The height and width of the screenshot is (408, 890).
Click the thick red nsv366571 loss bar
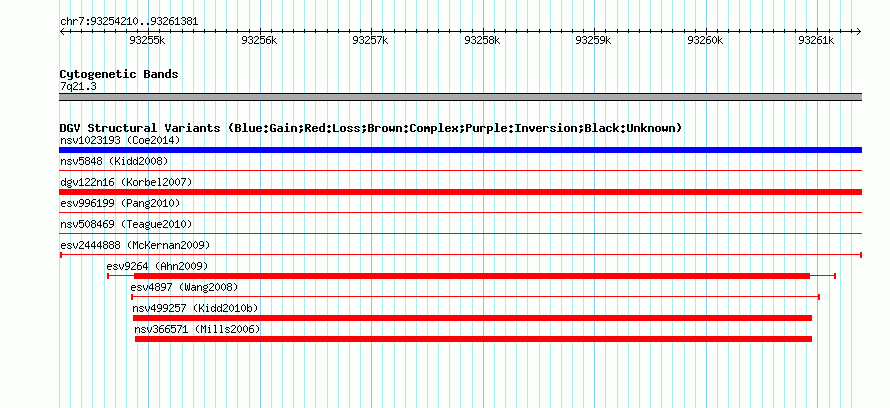473,339
